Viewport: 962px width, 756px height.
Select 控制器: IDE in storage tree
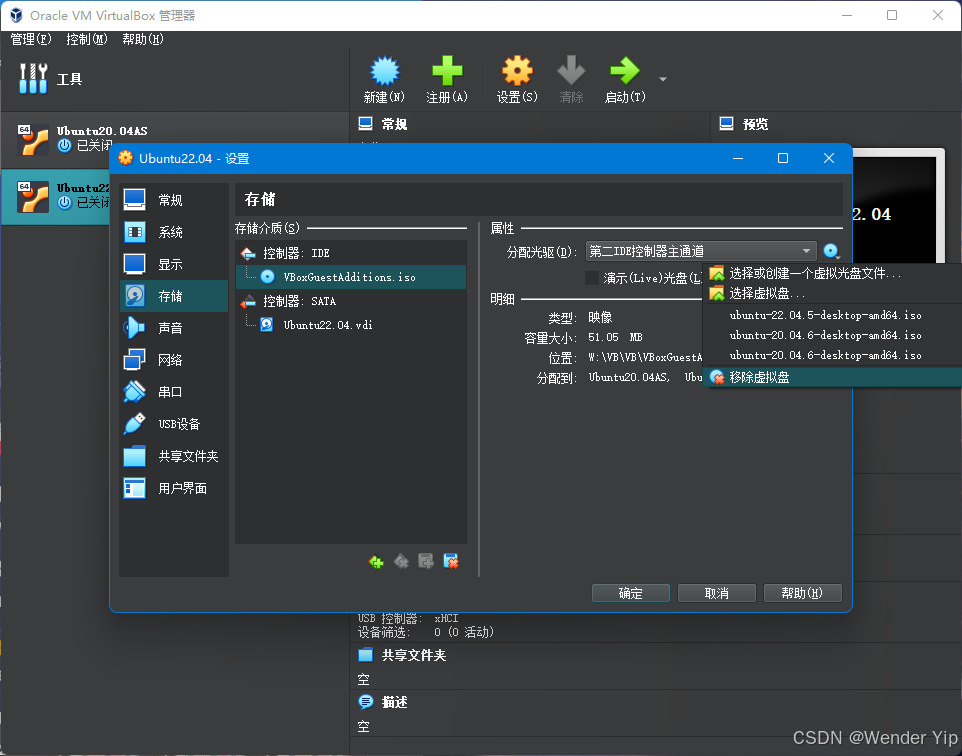tap(350, 253)
